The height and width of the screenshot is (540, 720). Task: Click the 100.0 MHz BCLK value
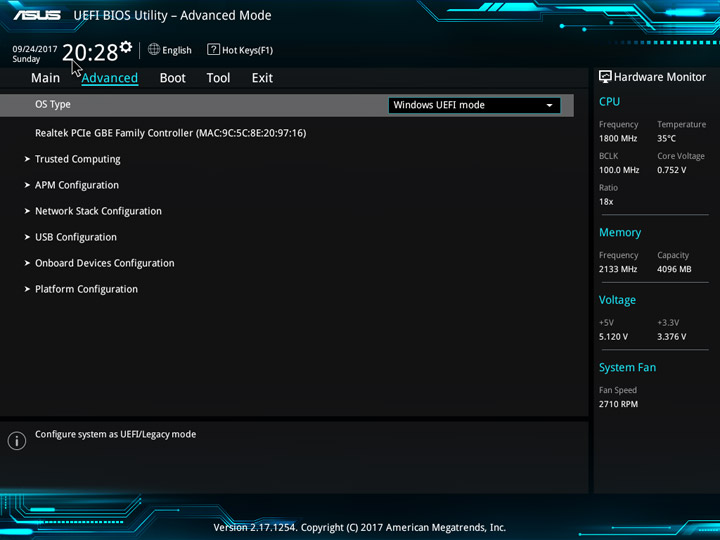tap(619, 170)
